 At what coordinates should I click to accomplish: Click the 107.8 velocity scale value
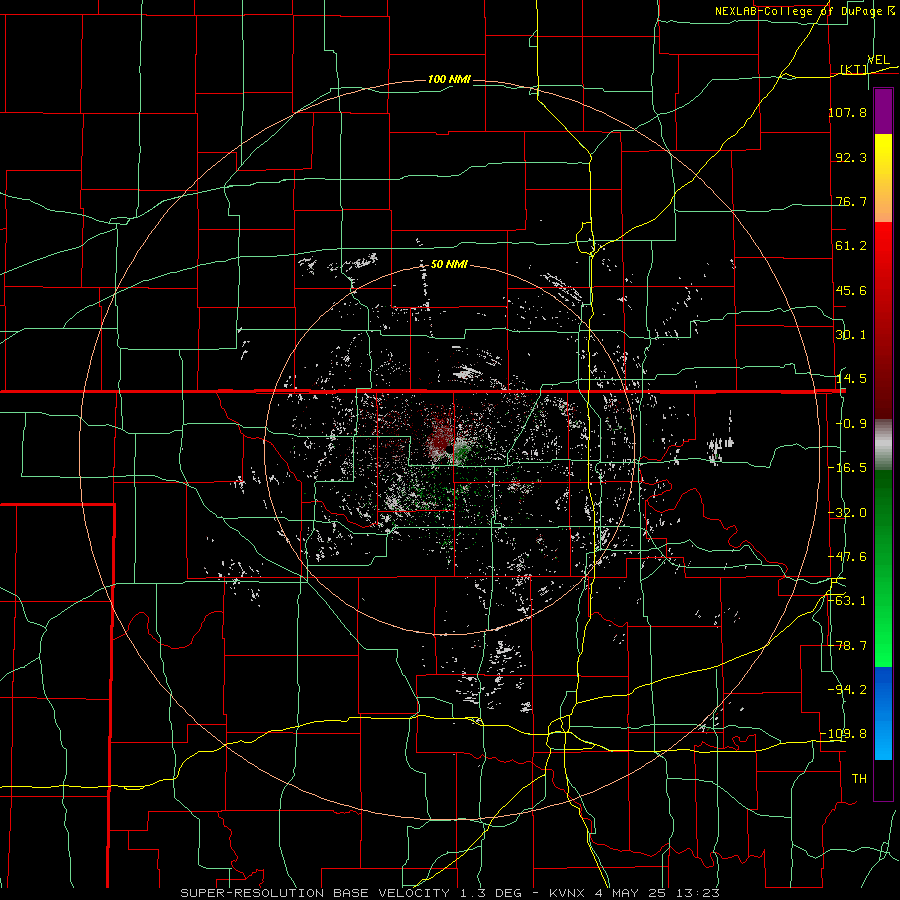[x=847, y=112]
